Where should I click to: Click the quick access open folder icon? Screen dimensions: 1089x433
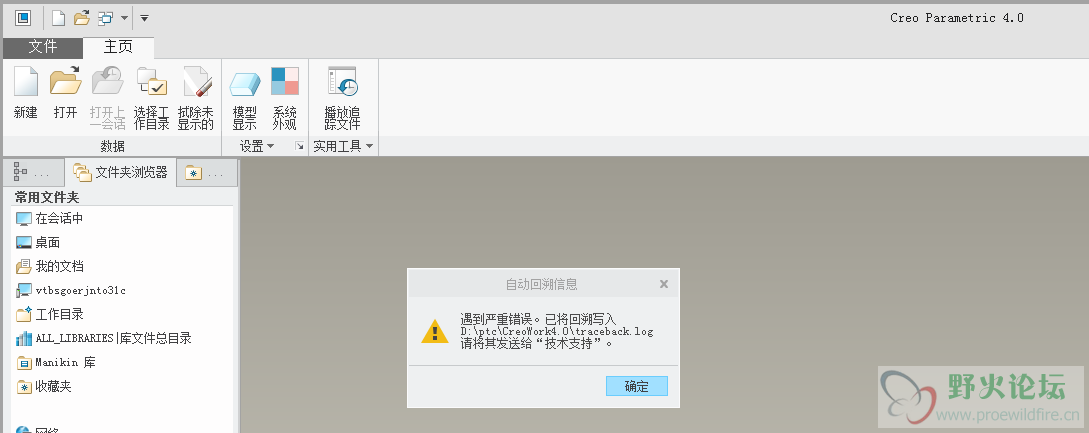(x=82, y=17)
